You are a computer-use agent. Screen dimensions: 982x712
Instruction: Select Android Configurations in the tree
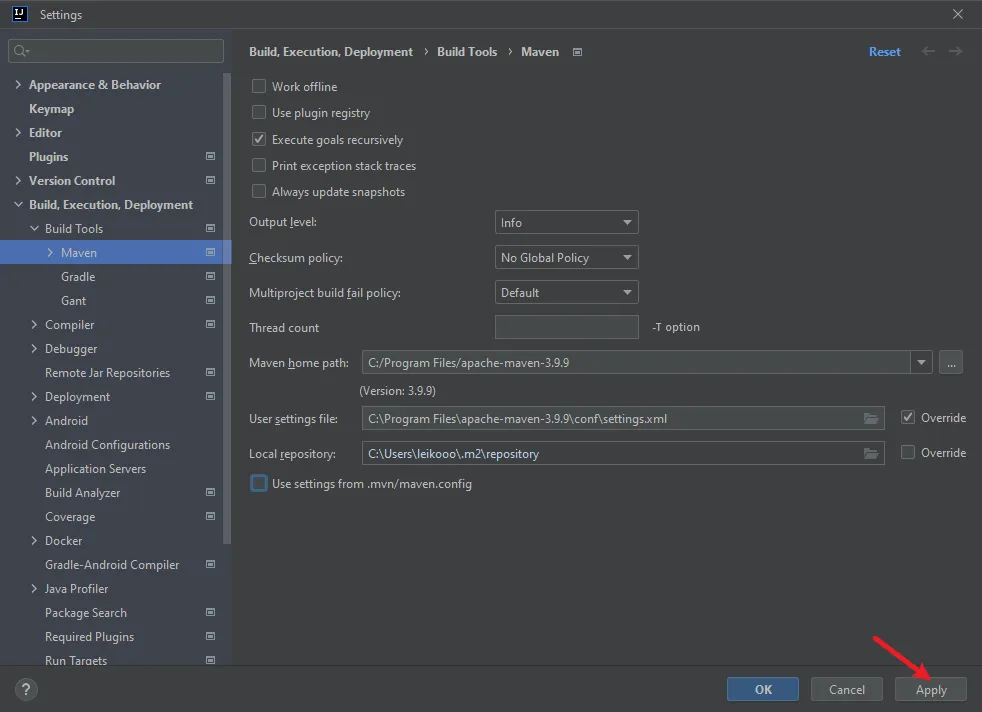pyautogui.click(x=107, y=445)
